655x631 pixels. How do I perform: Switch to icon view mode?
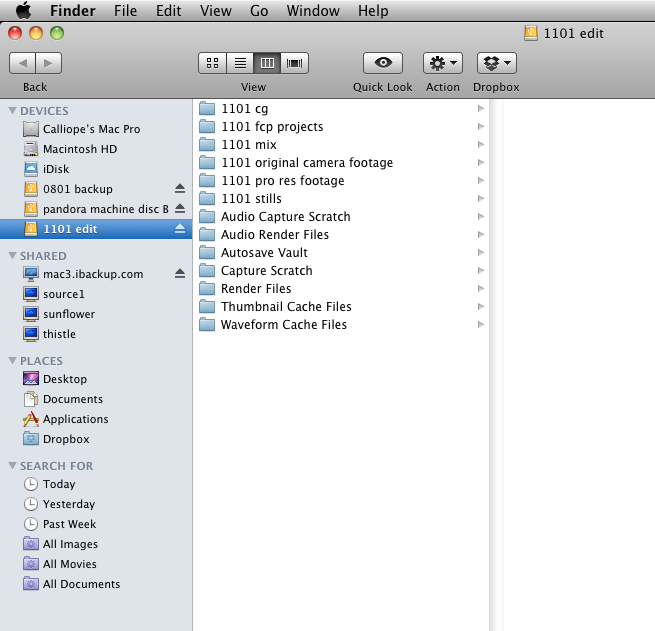coord(212,63)
